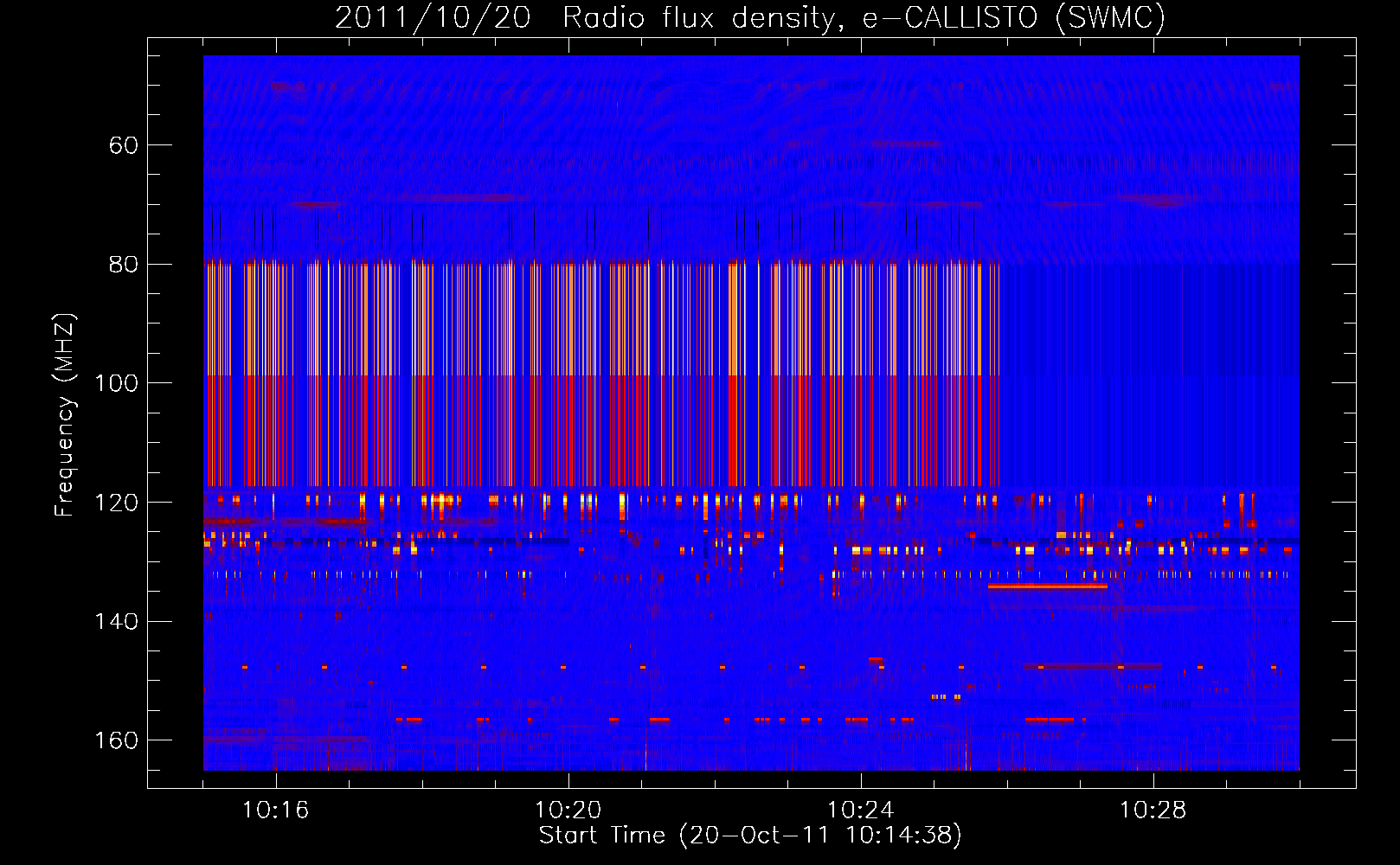Viewport: 1400px width, 865px height.
Task: Click the 10:16 time tick label
Action: [x=275, y=811]
